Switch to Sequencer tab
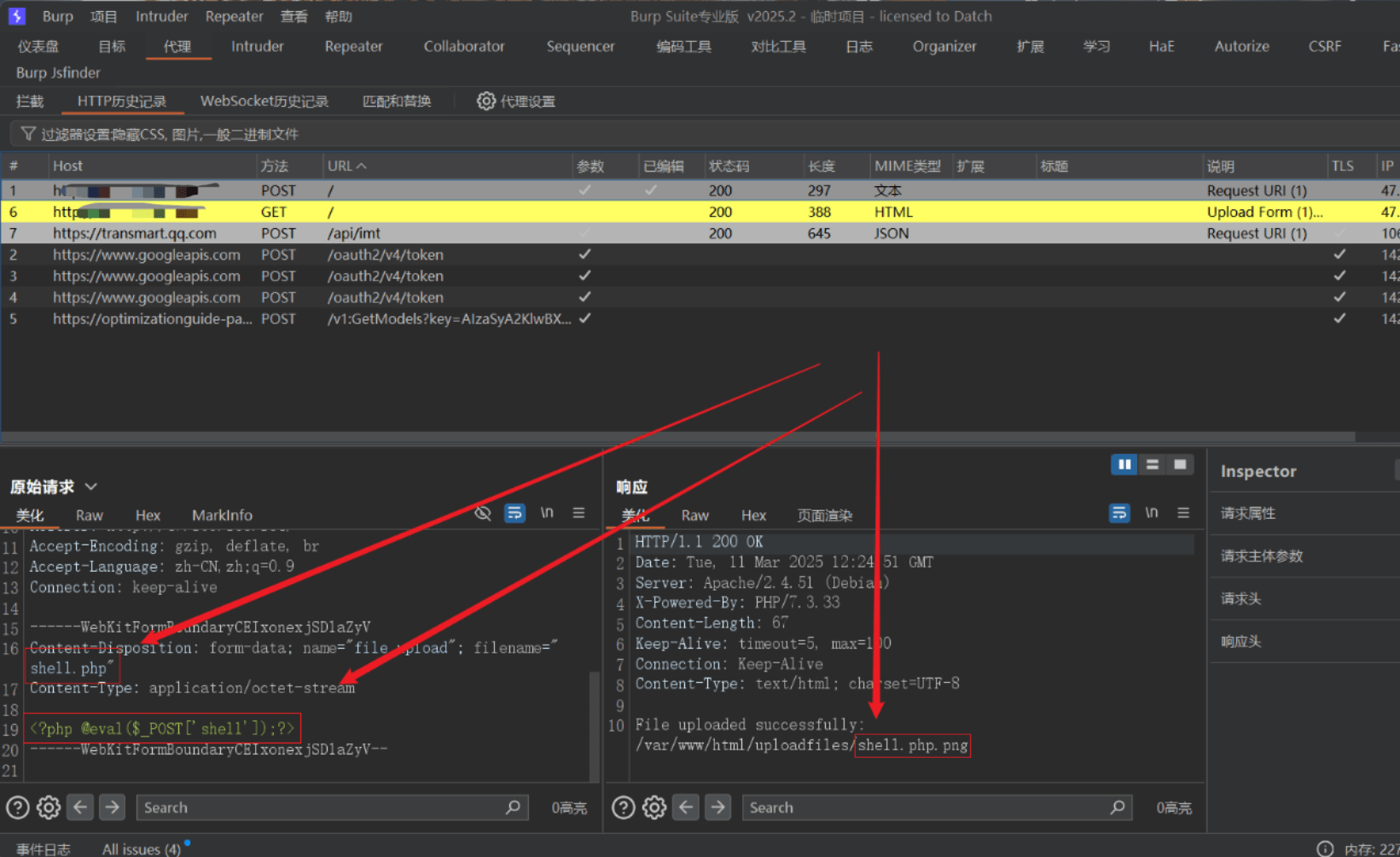This screenshot has width=1400, height=857. (x=580, y=46)
